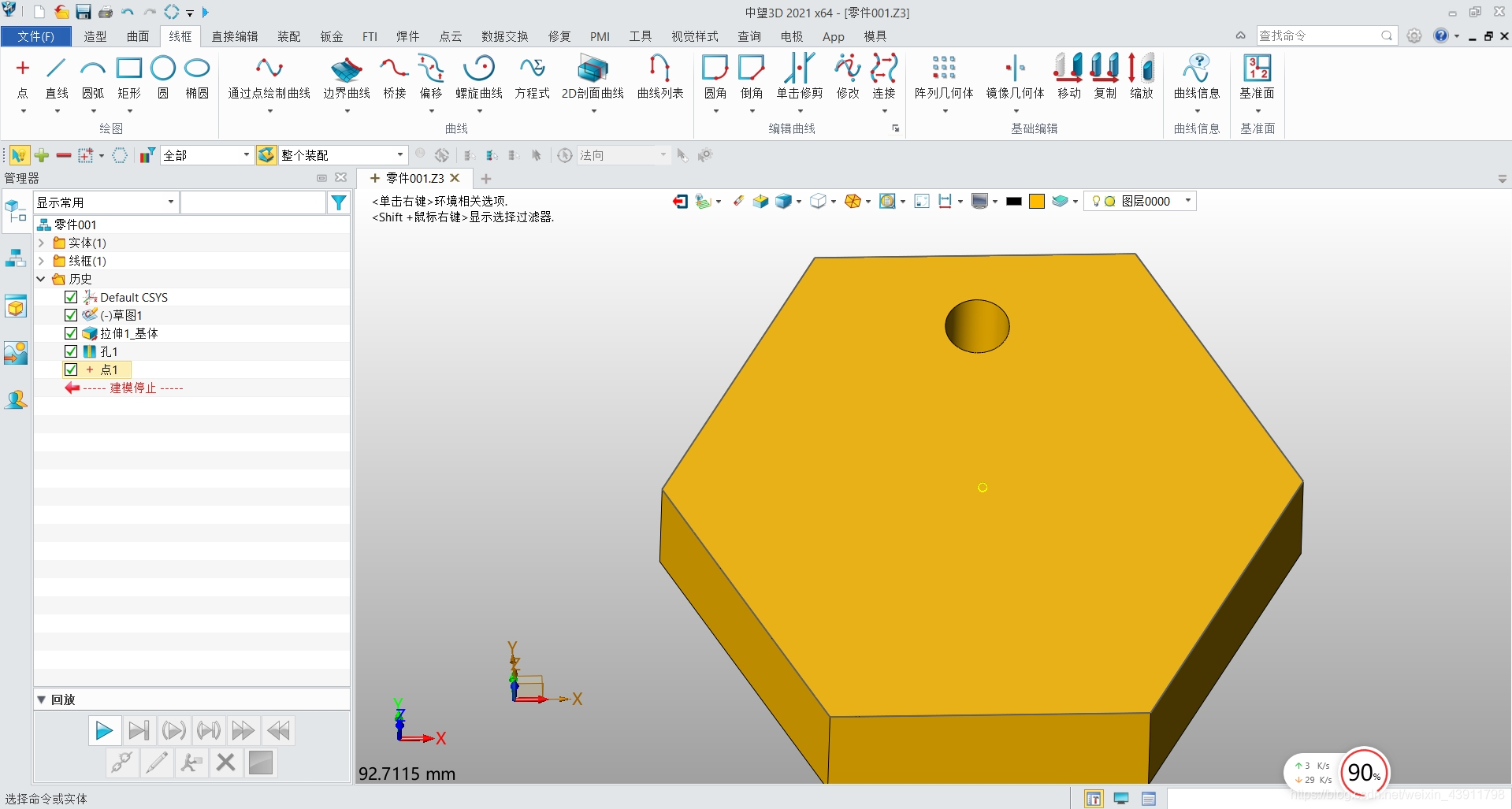Image resolution: width=1512 pixels, height=809 pixels.
Task: Switch to the 视觉样式 ribbon tab
Action: (x=695, y=36)
